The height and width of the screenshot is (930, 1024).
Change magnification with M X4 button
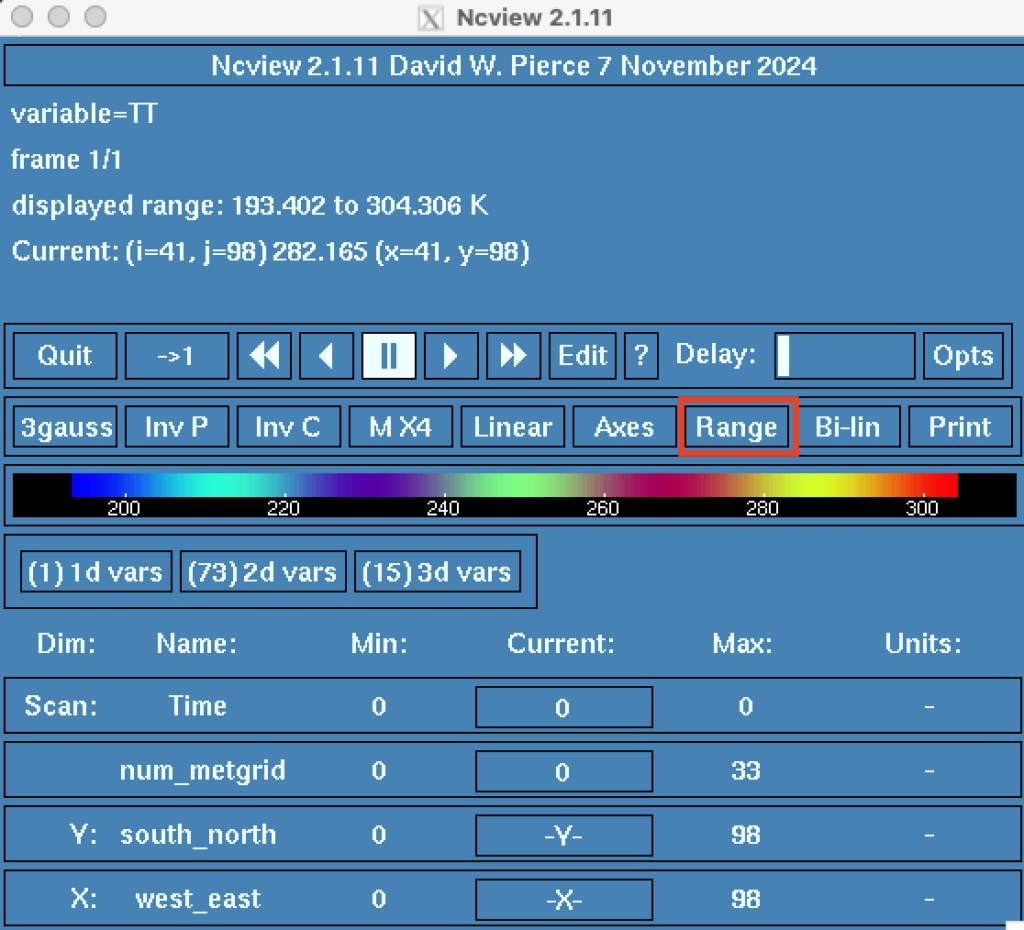point(400,427)
